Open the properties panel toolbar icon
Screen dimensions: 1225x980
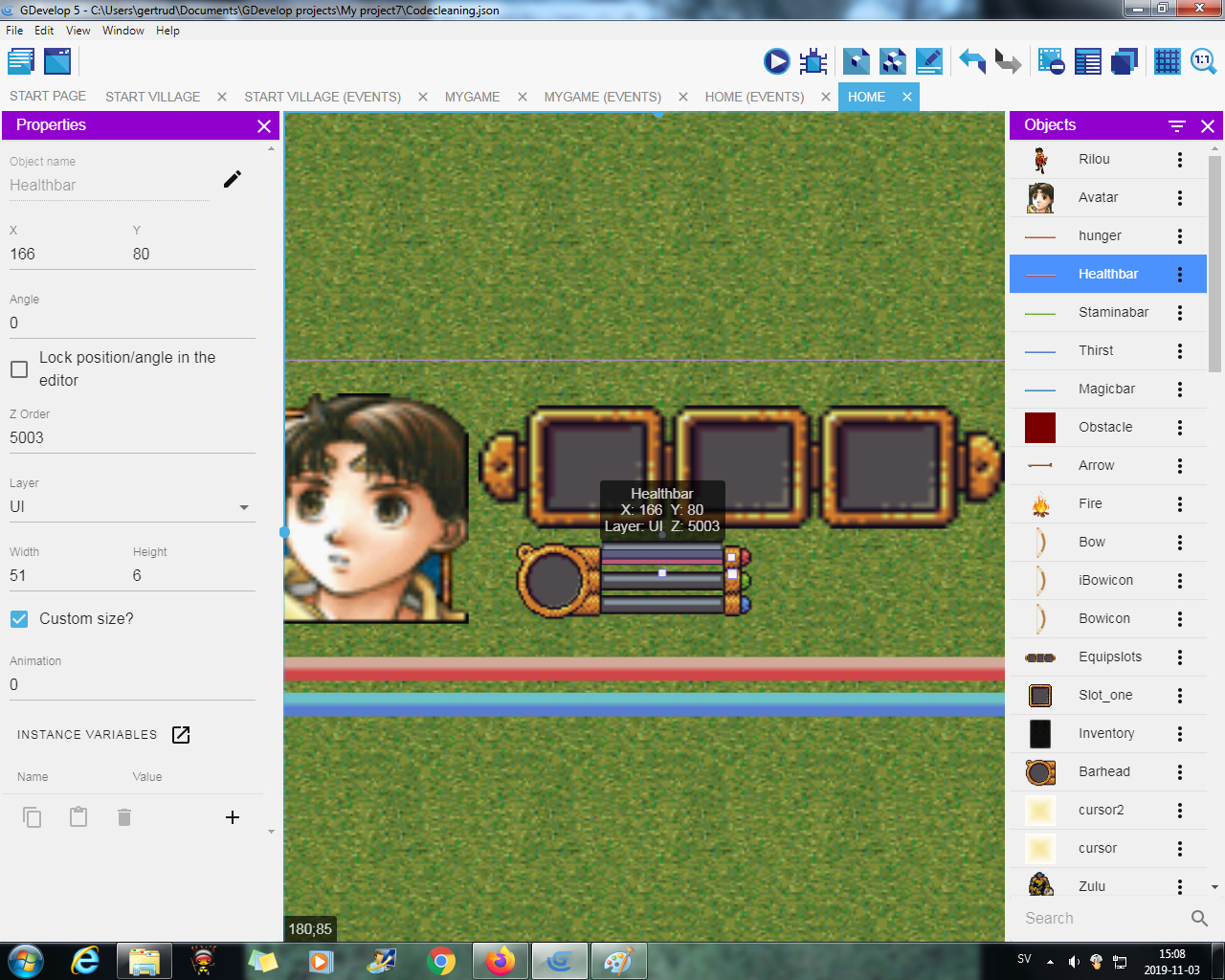tap(929, 62)
